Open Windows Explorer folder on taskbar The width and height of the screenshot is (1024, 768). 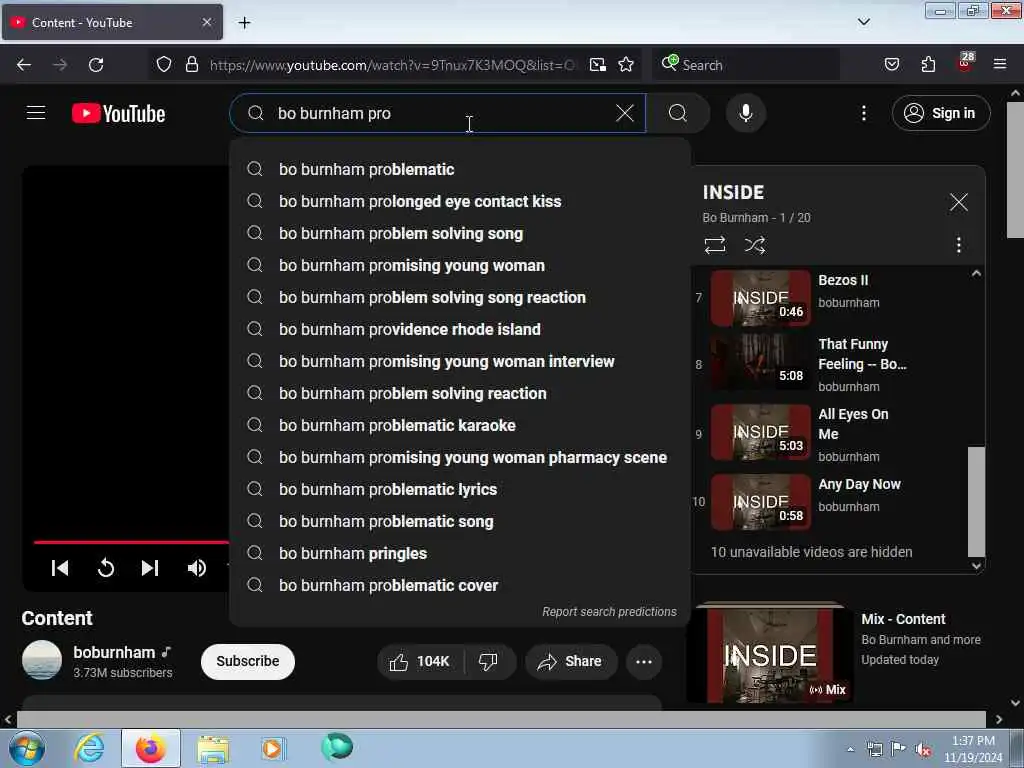213,748
